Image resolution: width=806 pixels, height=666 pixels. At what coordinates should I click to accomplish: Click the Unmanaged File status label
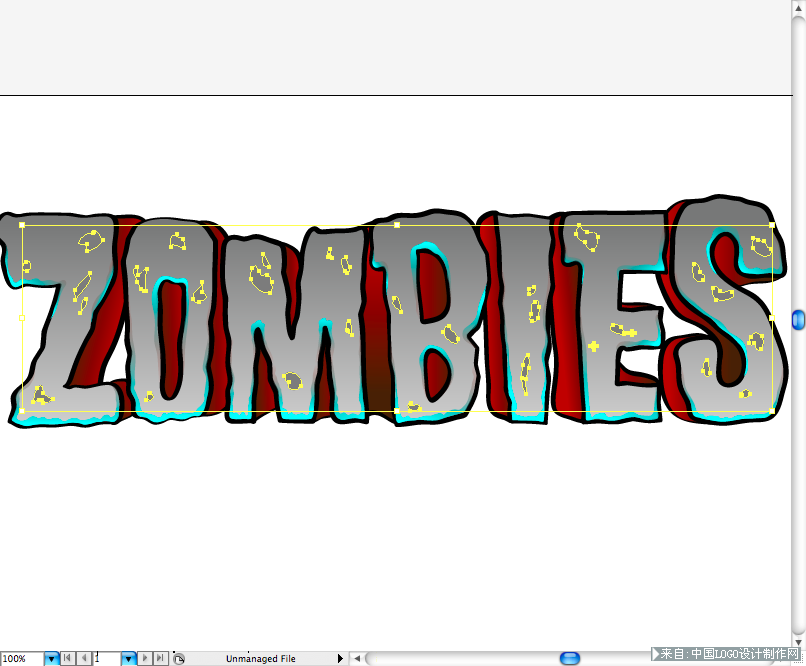261,659
